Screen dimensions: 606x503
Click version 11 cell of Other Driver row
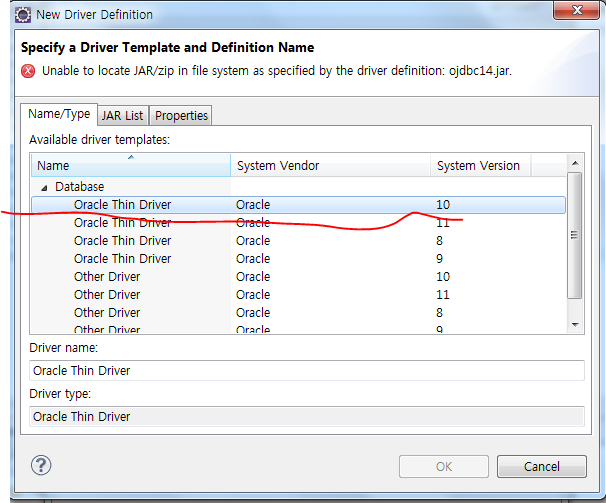[x=443, y=295]
